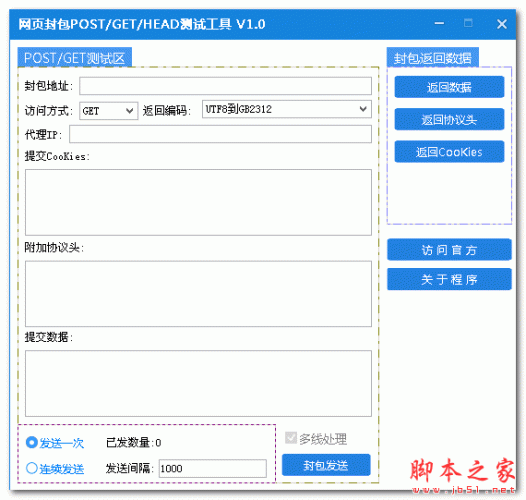The height and width of the screenshot is (500, 526).
Task: Click the 返回数据 button
Action: (x=449, y=87)
